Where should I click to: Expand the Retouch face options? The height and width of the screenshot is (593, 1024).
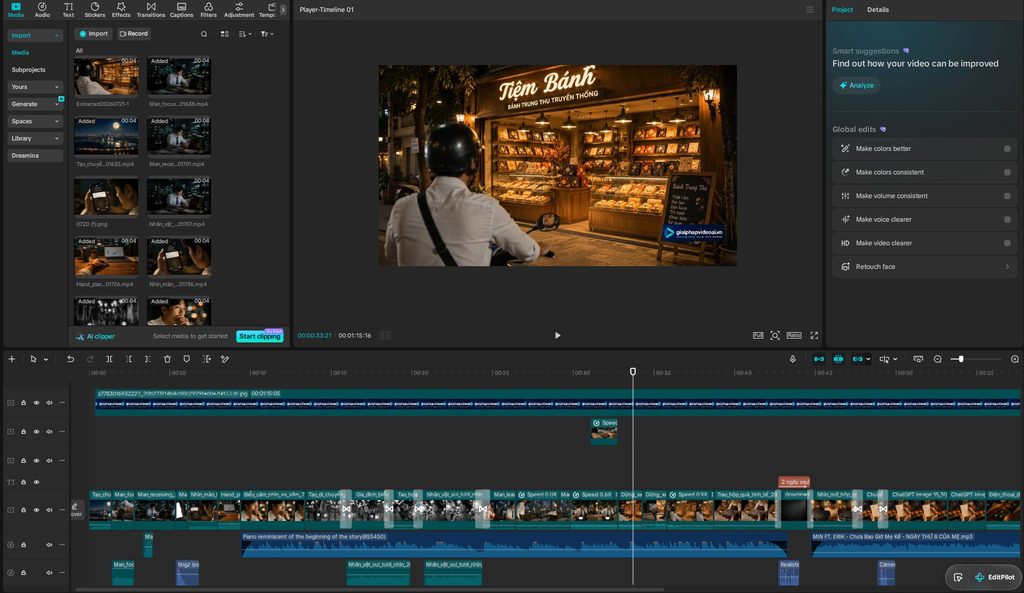pos(1007,266)
